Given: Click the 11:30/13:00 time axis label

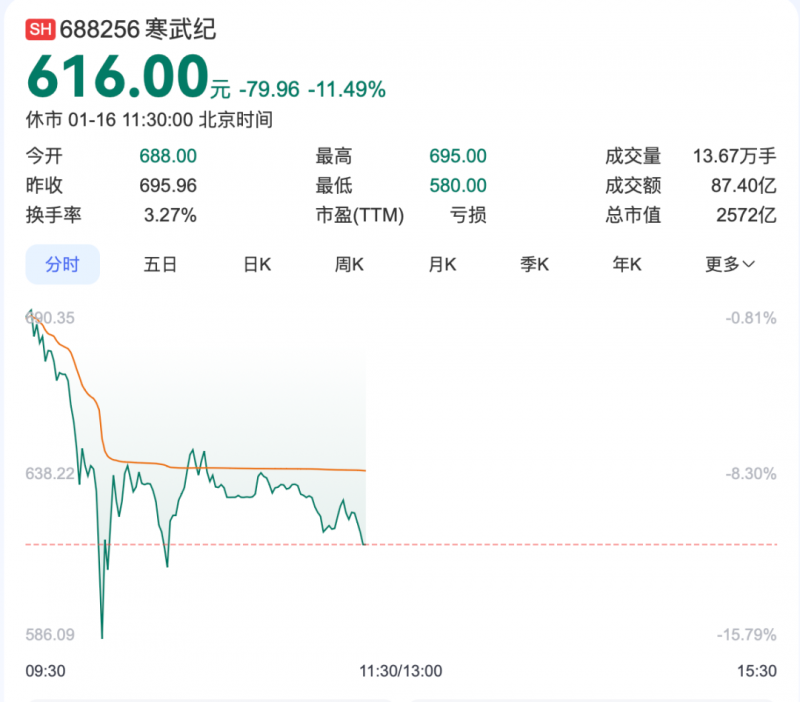Looking at the screenshot, I should (x=400, y=670).
